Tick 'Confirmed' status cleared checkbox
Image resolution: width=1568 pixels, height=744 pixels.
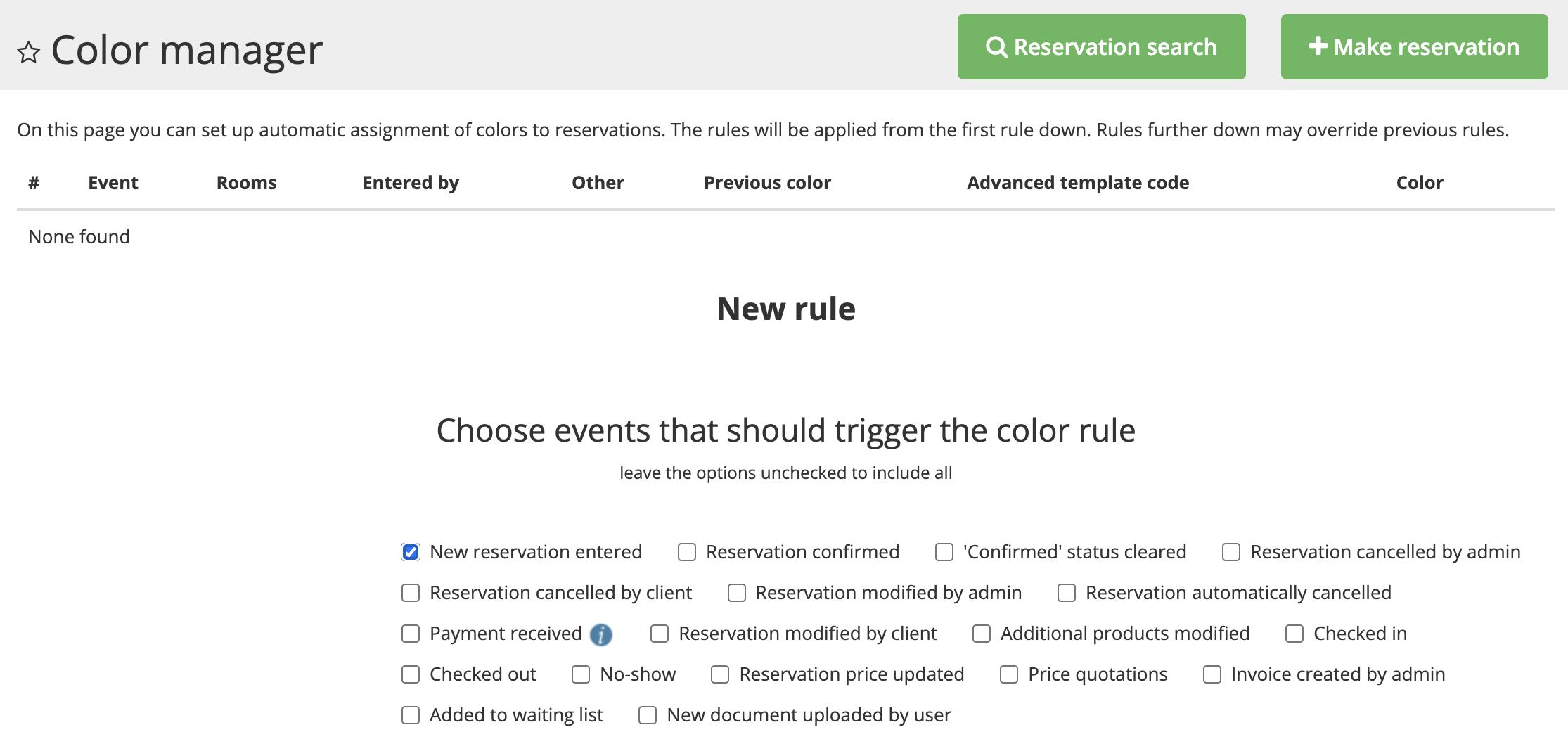944,552
